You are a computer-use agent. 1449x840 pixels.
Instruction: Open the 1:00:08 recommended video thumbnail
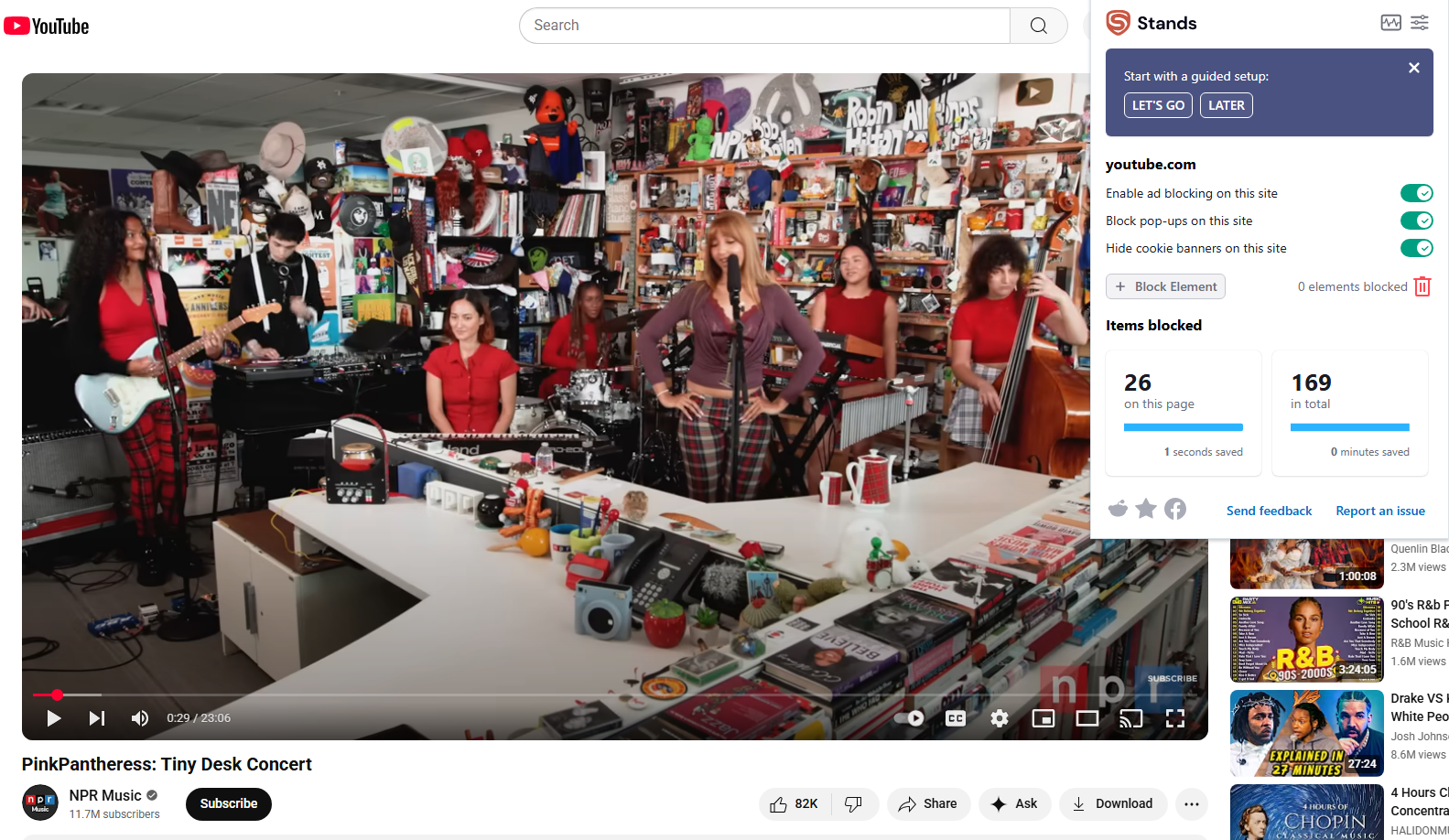(x=1307, y=564)
